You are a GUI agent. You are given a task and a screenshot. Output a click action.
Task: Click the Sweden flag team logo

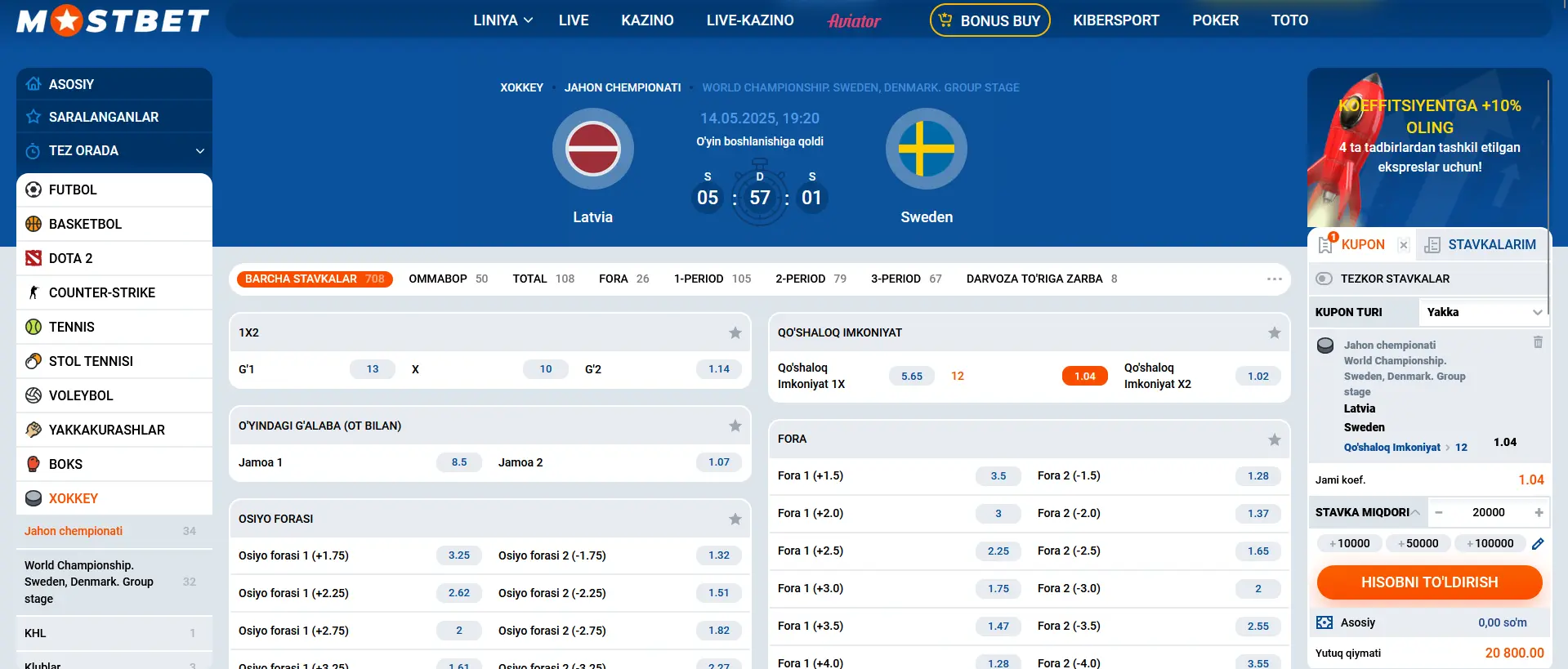coord(927,149)
